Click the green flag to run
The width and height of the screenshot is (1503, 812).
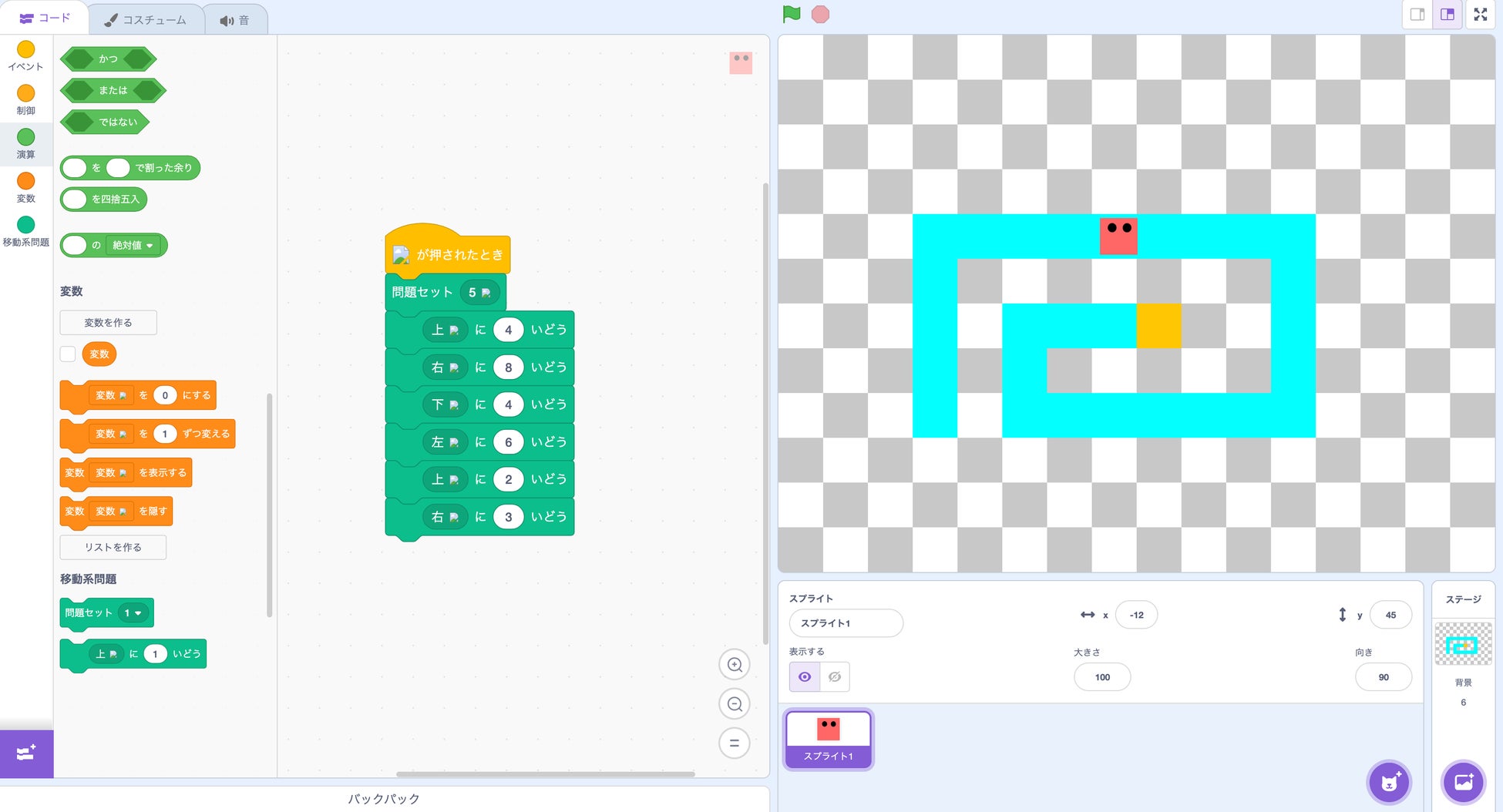[x=792, y=14]
